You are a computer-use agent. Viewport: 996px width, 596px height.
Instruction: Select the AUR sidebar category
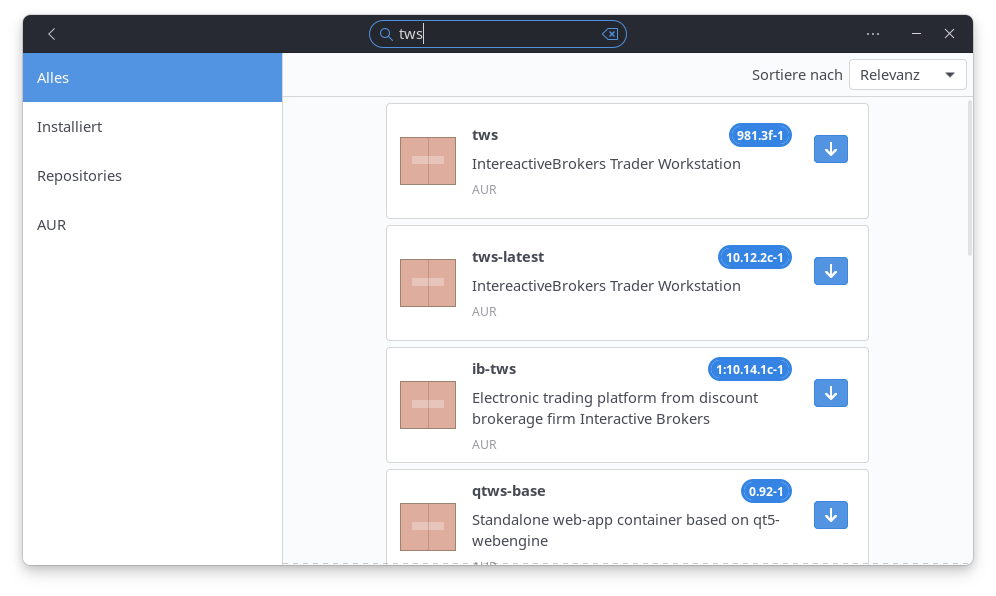(x=152, y=224)
